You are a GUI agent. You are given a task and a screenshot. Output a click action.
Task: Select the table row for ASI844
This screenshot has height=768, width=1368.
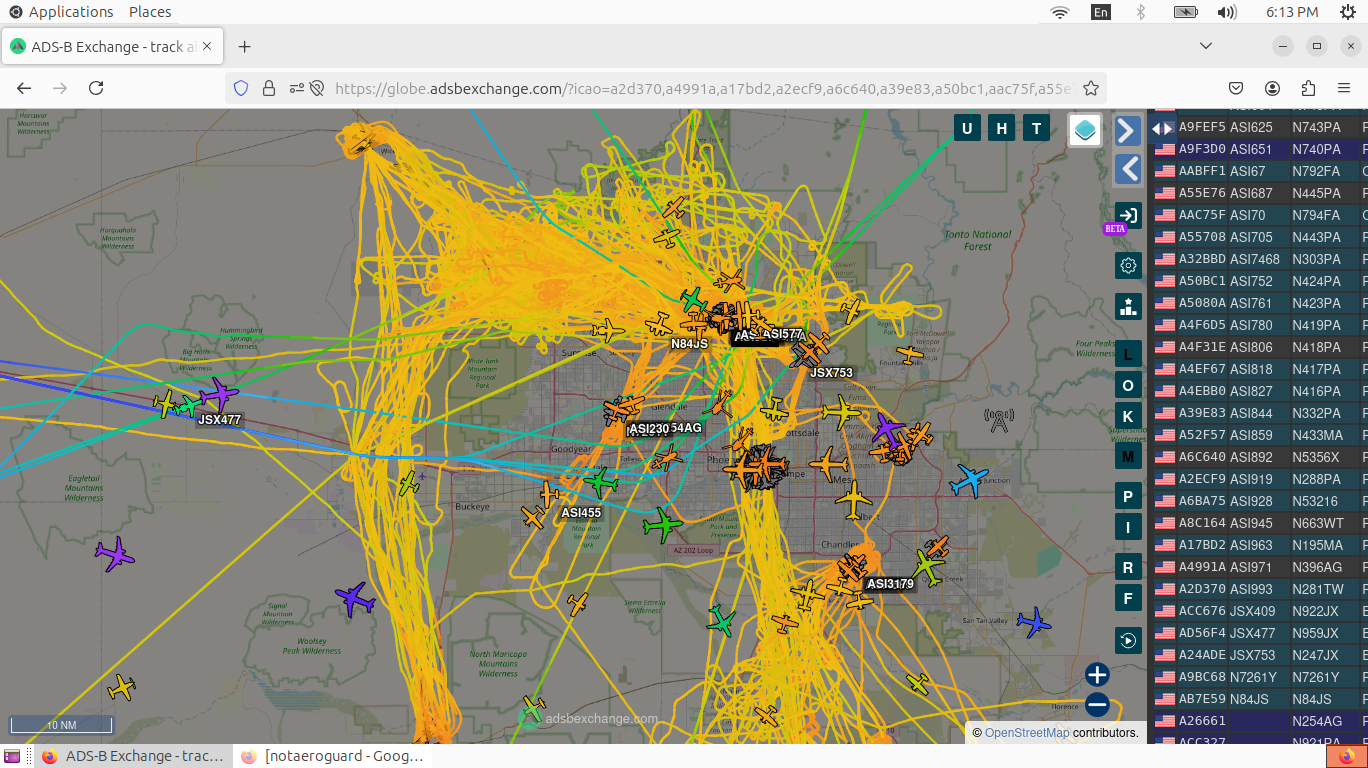[1260, 413]
